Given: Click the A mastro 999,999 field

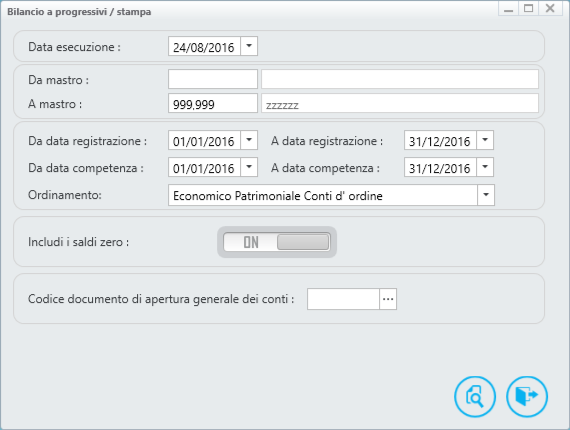Looking at the screenshot, I should [213, 103].
